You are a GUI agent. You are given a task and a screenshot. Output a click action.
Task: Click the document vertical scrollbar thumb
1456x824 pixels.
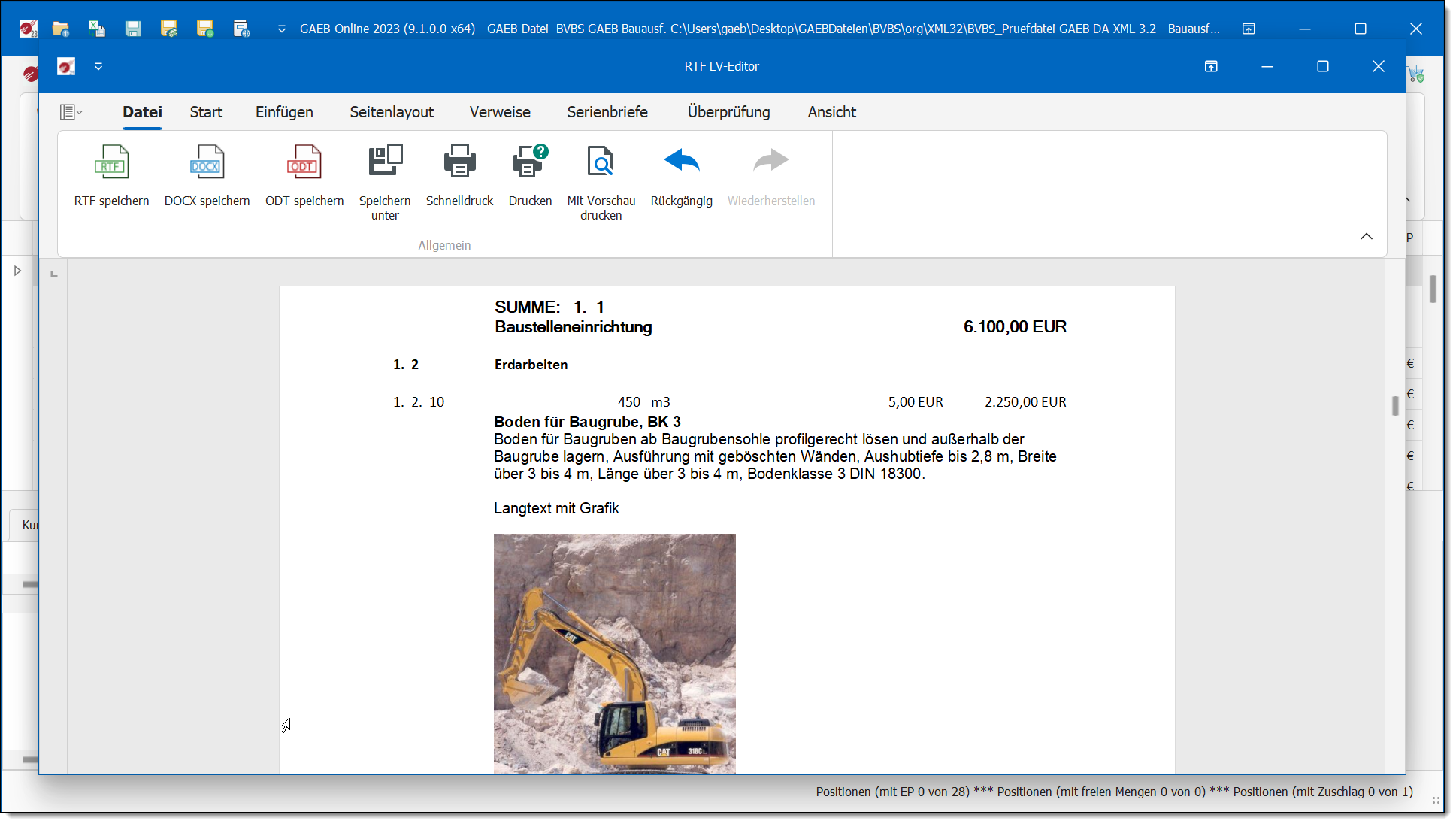pyautogui.click(x=1395, y=406)
